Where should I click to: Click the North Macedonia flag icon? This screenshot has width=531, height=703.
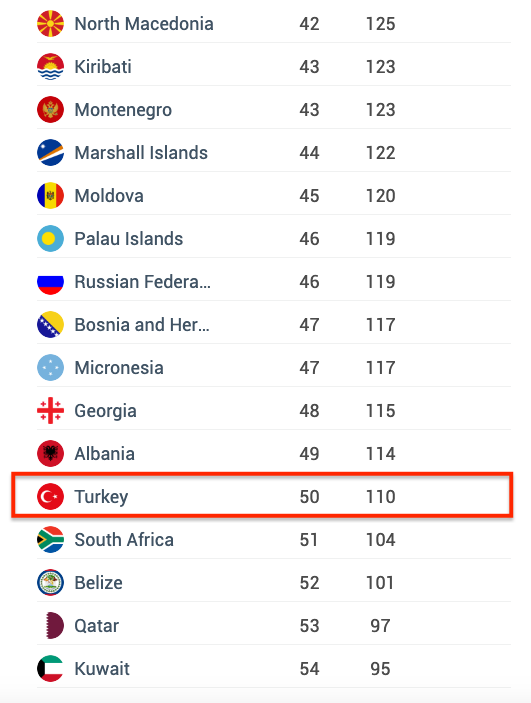(x=50, y=24)
